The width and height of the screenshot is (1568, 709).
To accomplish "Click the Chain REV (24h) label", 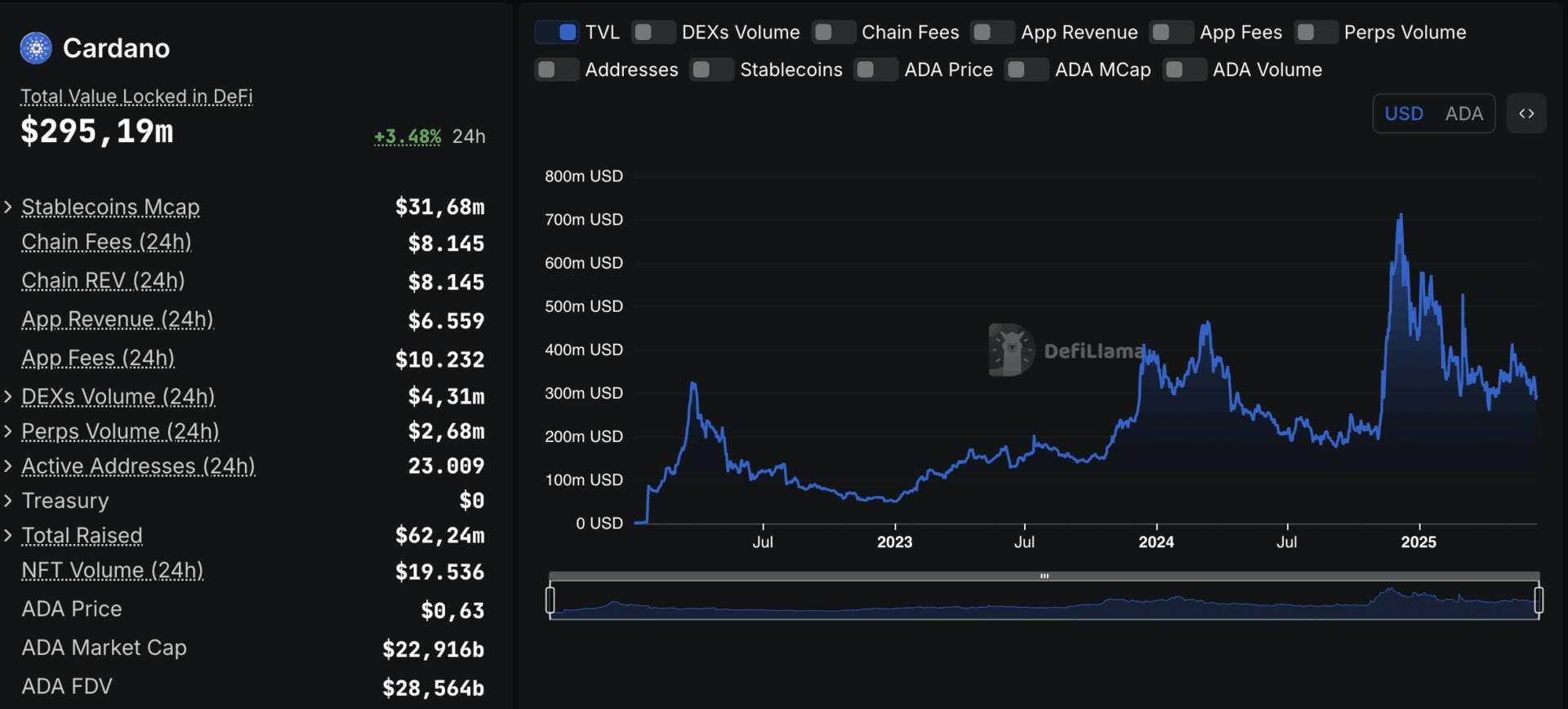I will click(x=103, y=280).
